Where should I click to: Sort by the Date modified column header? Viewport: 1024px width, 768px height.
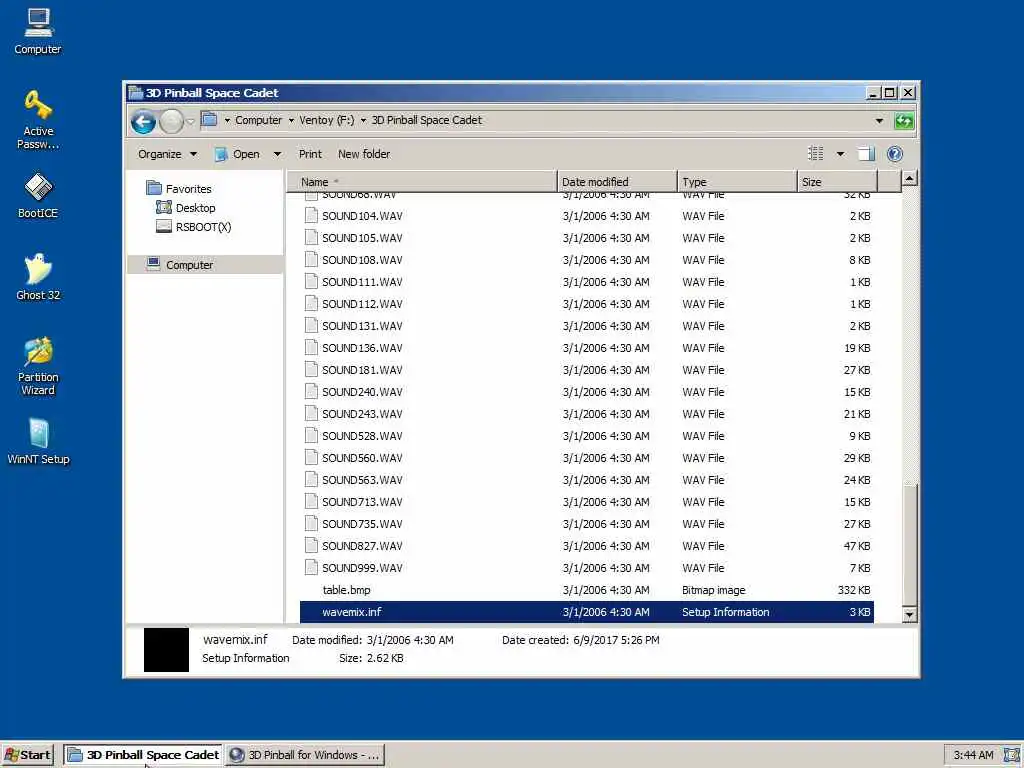click(x=617, y=182)
